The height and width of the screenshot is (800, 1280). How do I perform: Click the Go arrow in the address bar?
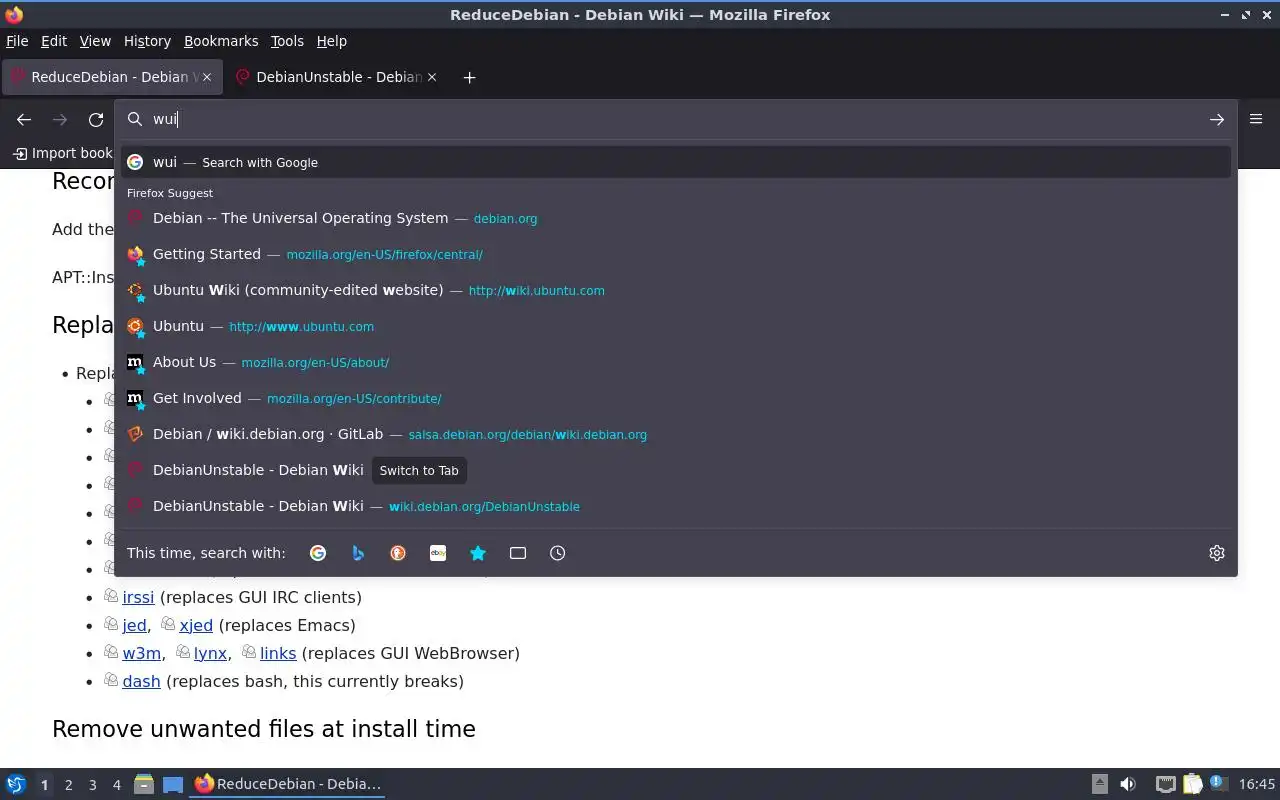tap(1217, 119)
